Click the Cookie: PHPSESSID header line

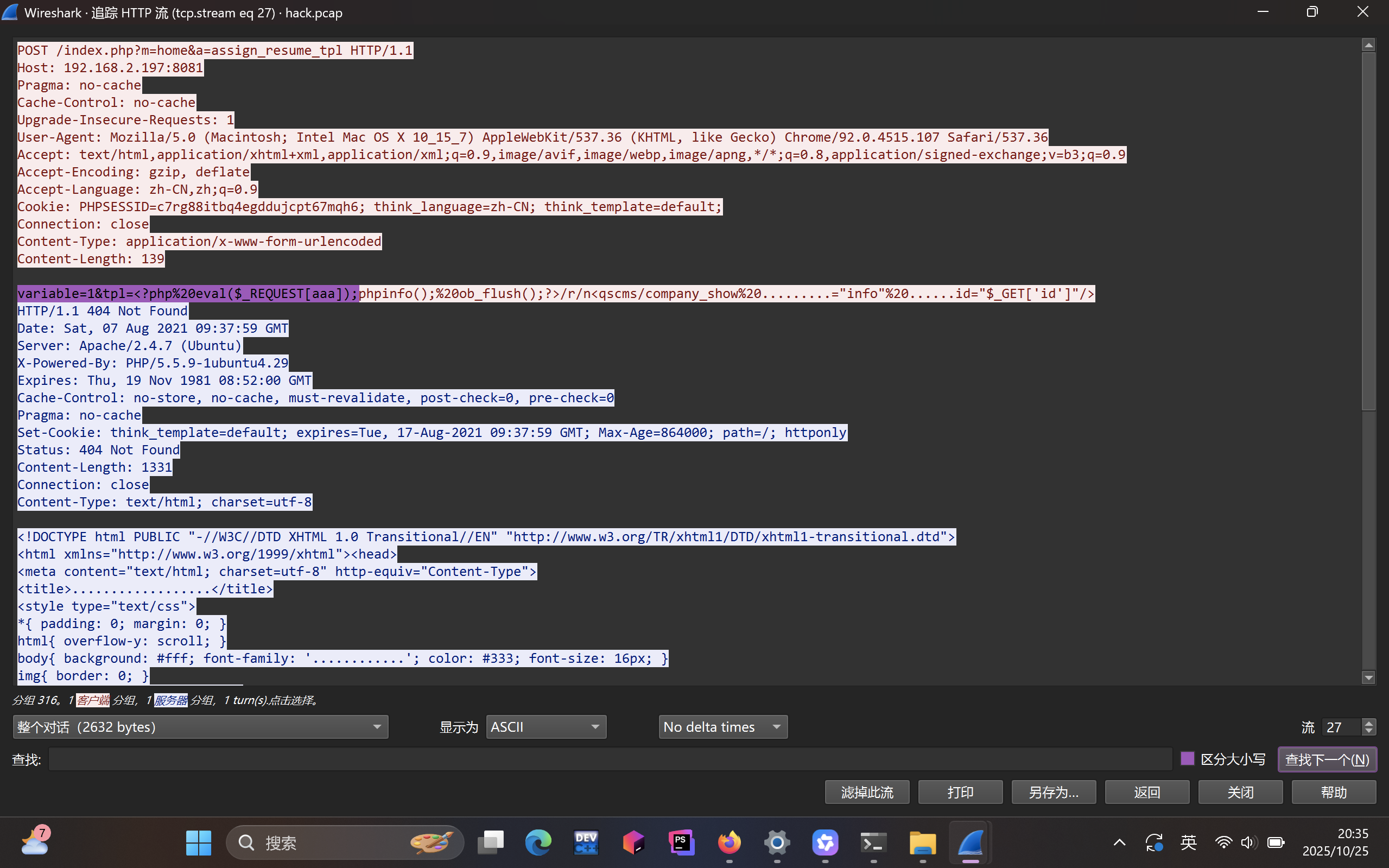pos(370,207)
